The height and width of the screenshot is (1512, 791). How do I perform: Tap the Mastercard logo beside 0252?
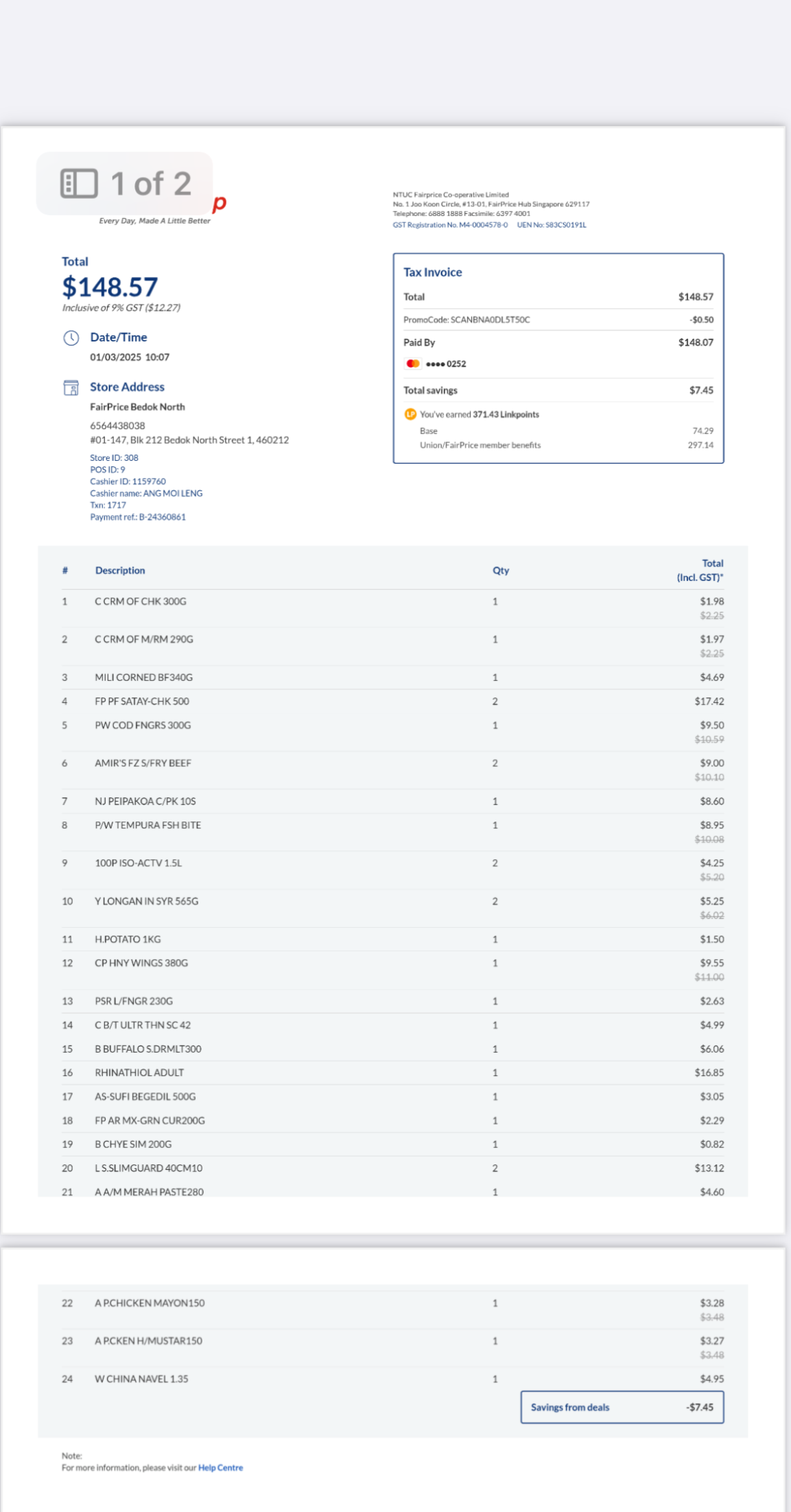point(413,363)
